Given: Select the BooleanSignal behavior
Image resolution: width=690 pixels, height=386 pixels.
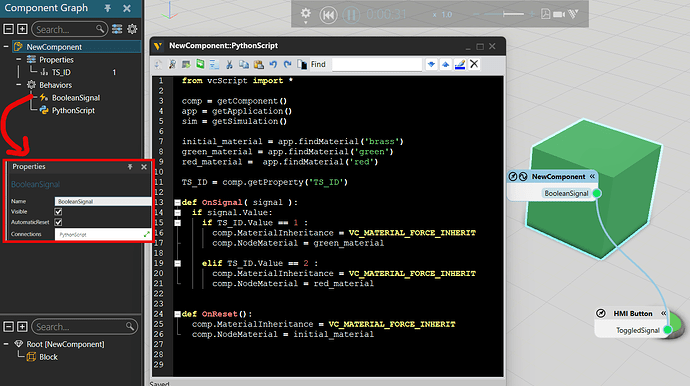Looking at the screenshot, I should click(76, 98).
